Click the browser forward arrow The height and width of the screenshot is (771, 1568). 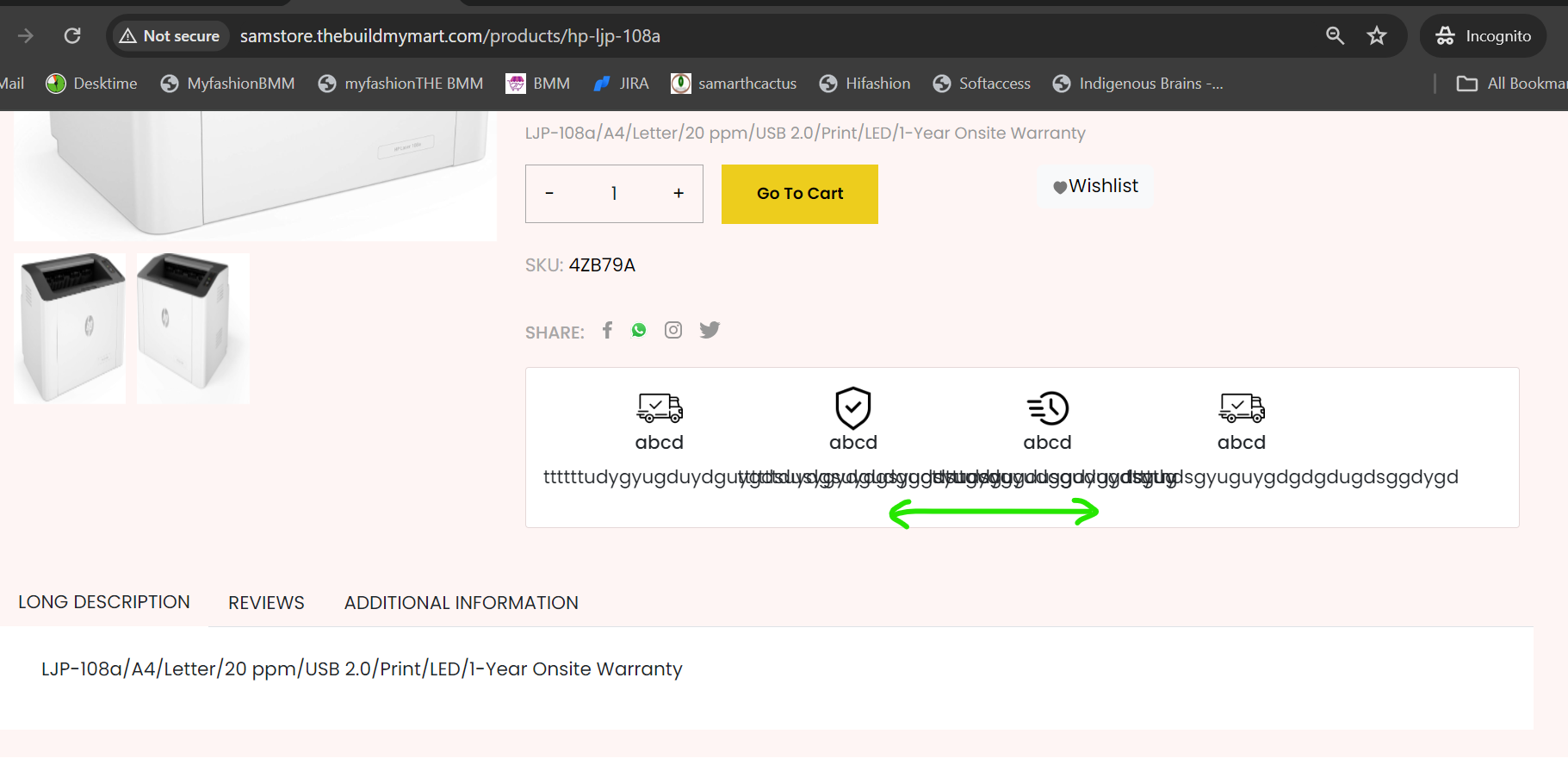click(26, 35)
